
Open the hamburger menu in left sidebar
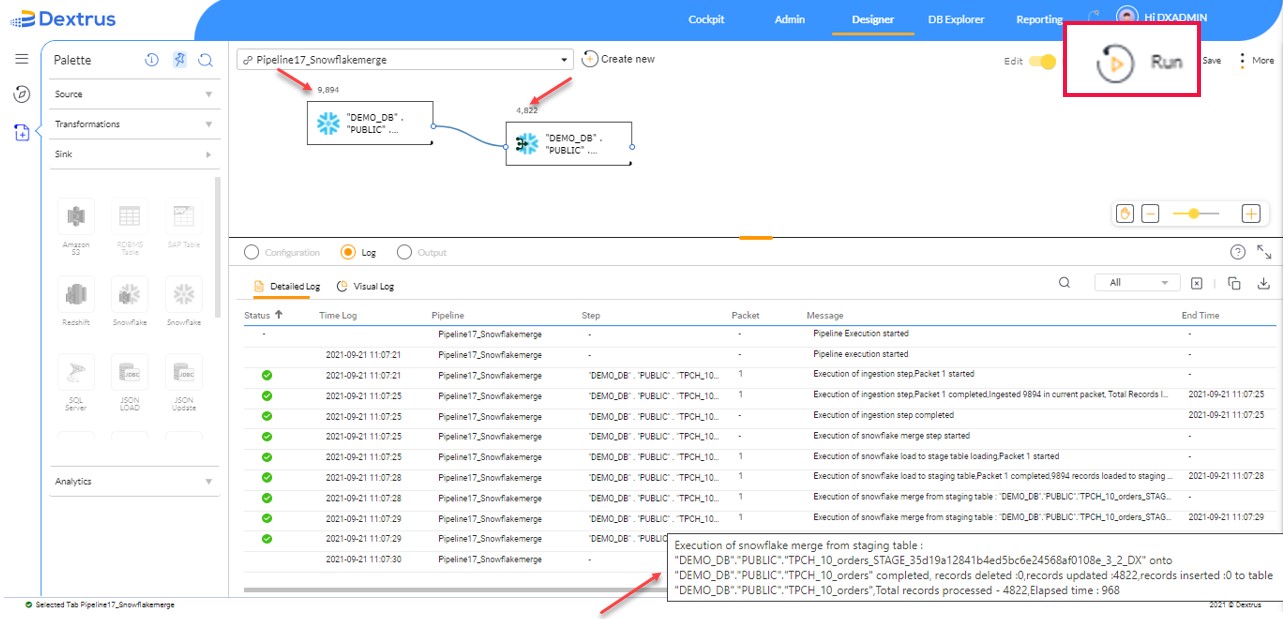tap(21, 59)
